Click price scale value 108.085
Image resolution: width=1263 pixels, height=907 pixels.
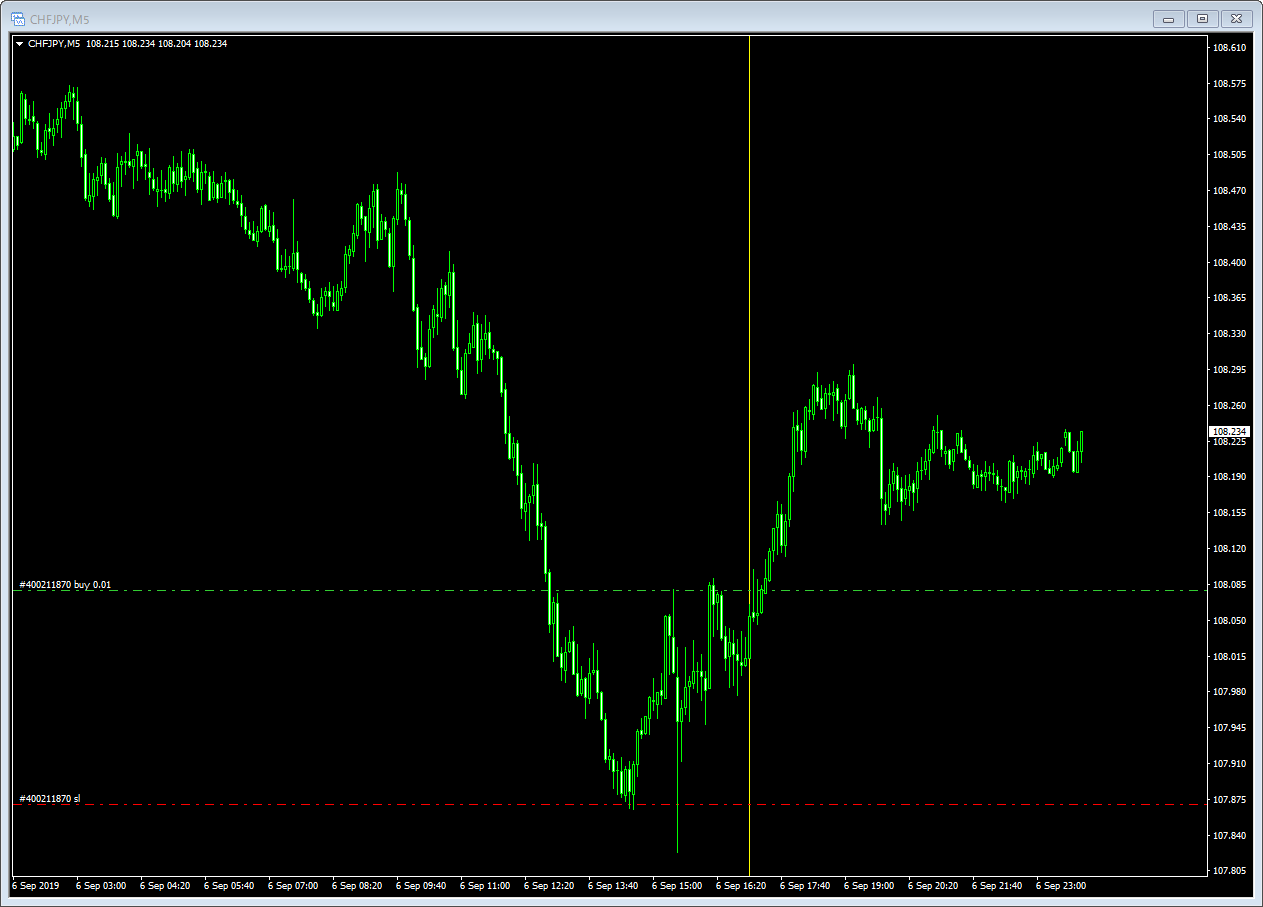pos(1229,585)
